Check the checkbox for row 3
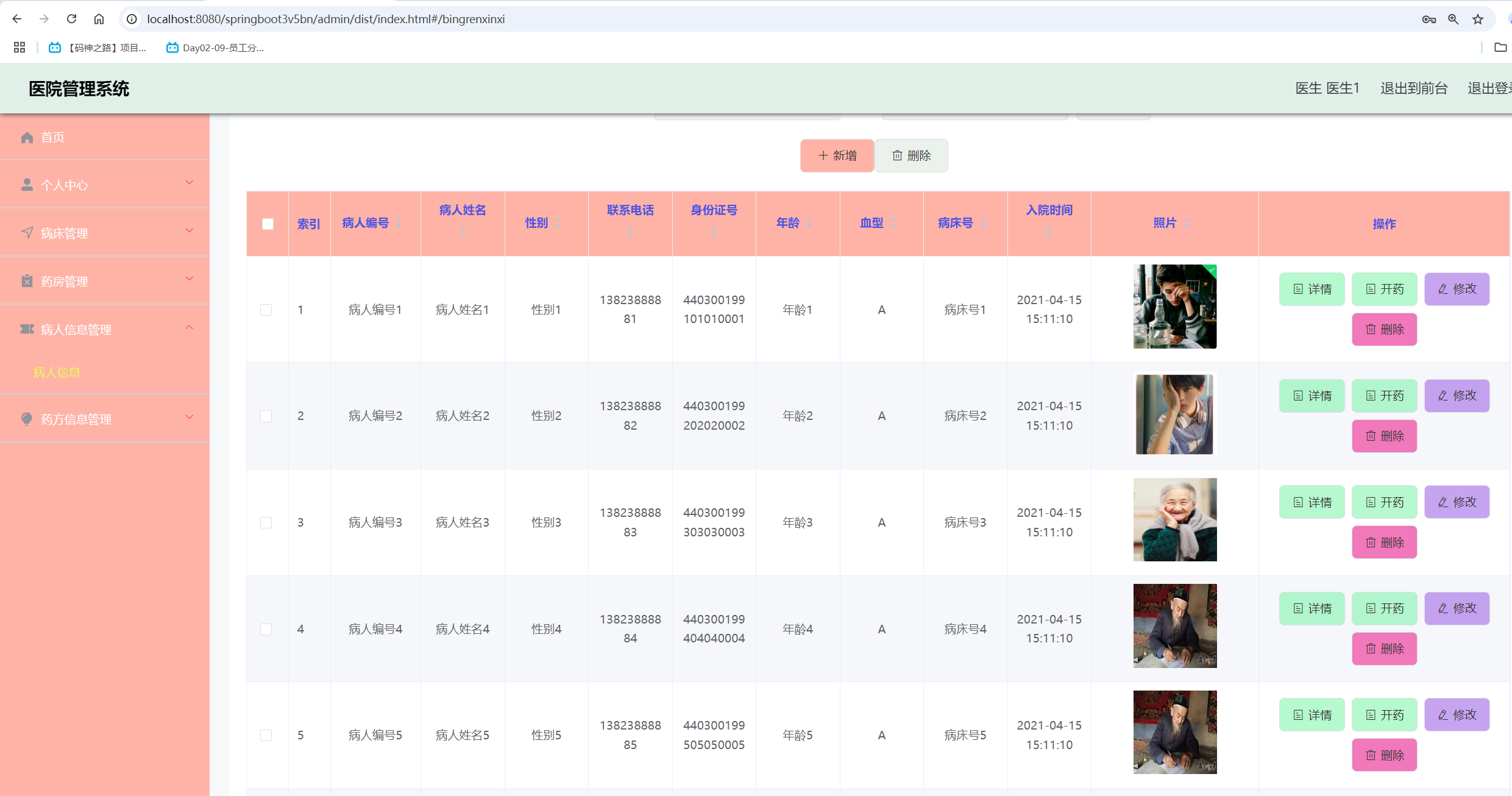This screenshot has height=796, width=1512. pyautogui.click(x=266, y=522)
